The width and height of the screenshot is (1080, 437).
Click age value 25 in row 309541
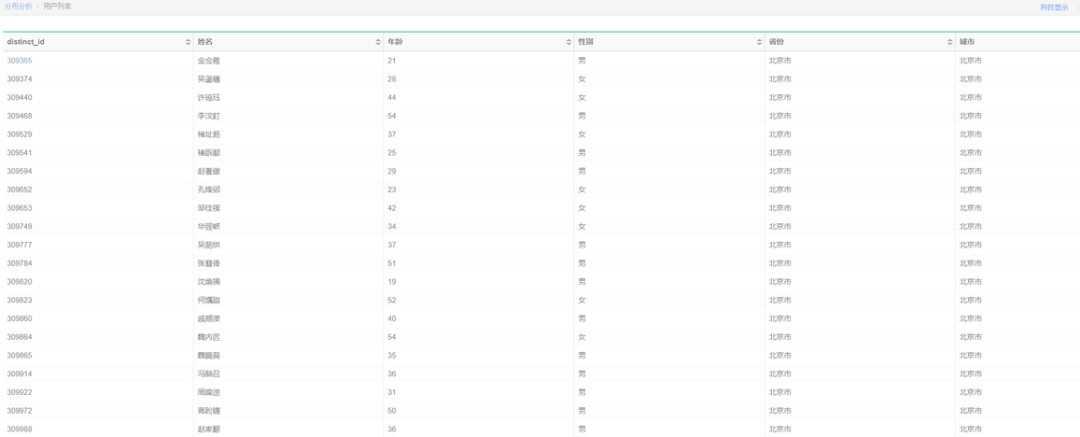(x=392, y=153)
